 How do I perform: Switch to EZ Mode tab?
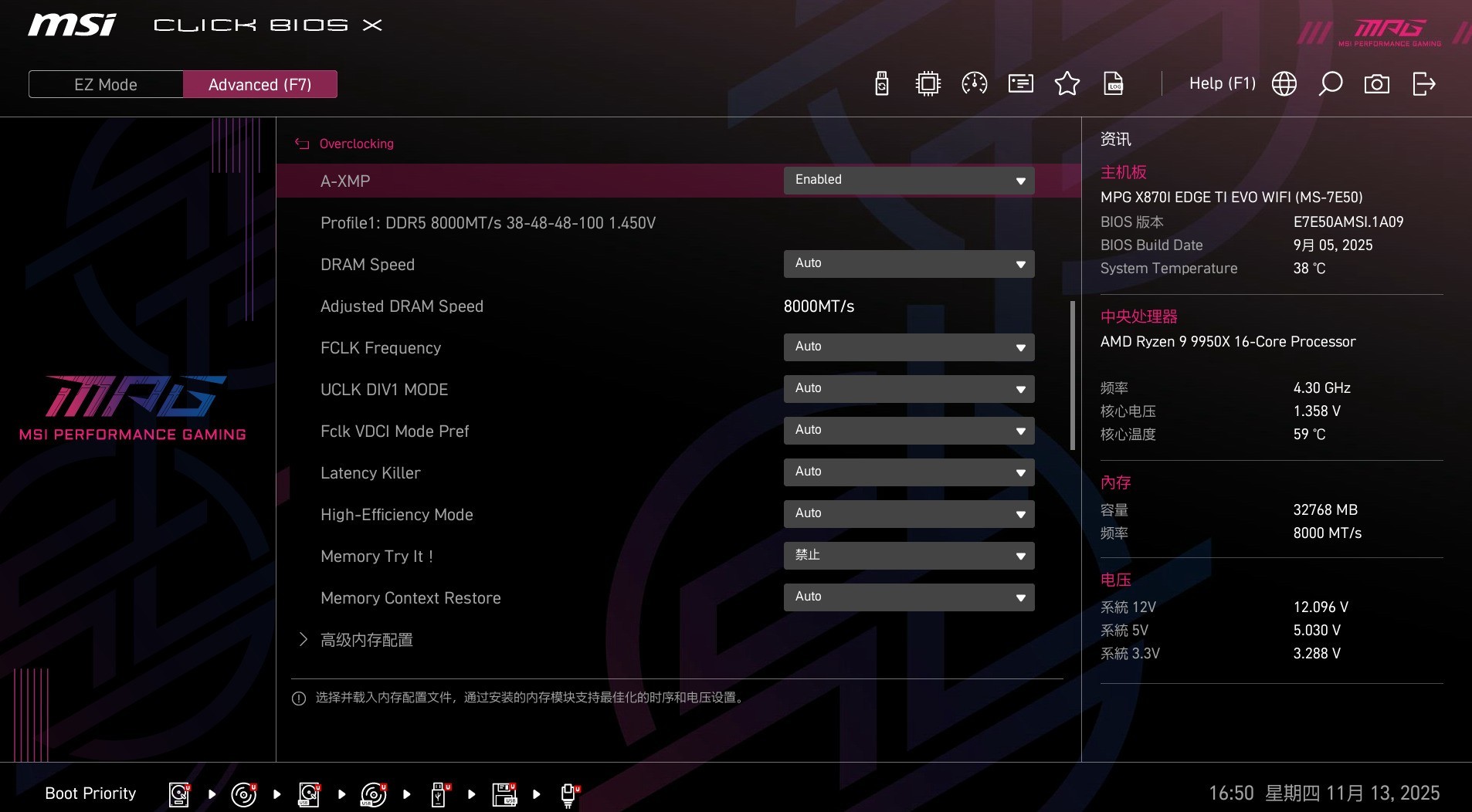(105, 84)
